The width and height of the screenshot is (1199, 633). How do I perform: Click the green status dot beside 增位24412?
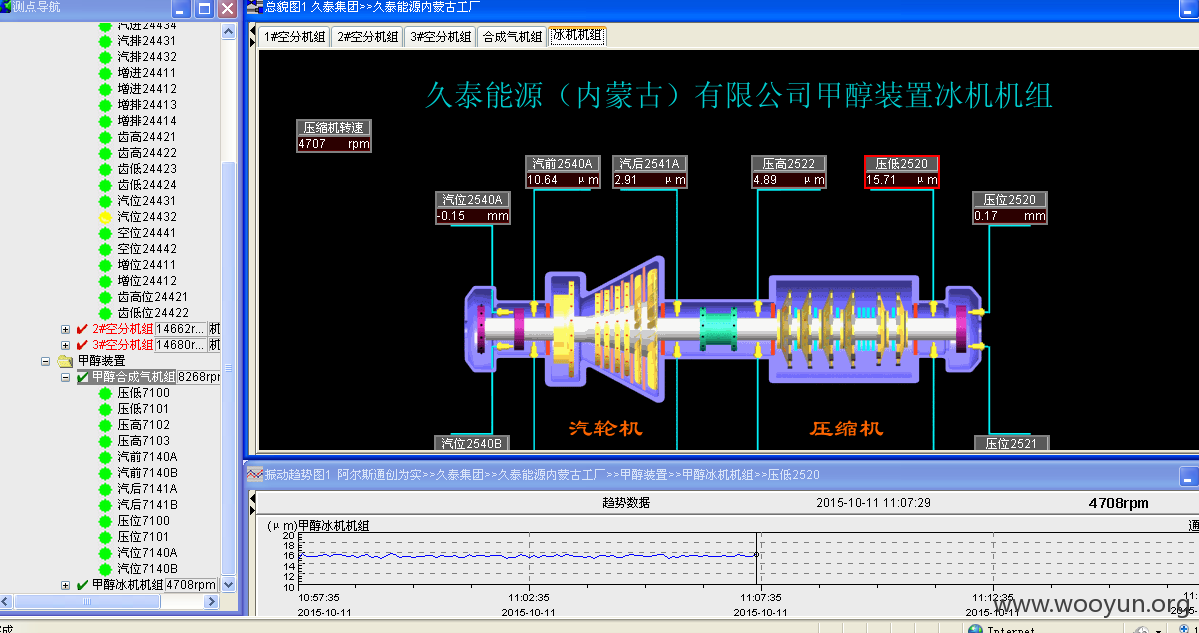click(106, 281)
